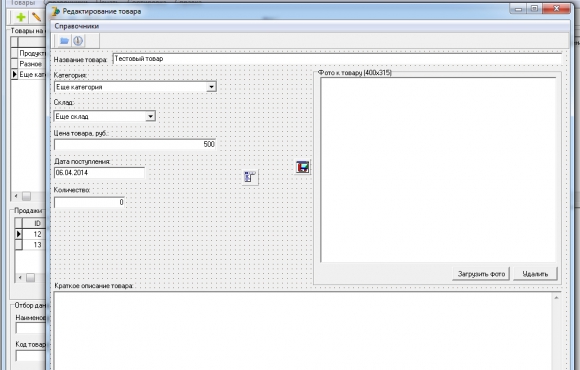This screenshot has width=580, height=370.
Task: Click the blue folder toolbar icon
Action: pos(64,41)
